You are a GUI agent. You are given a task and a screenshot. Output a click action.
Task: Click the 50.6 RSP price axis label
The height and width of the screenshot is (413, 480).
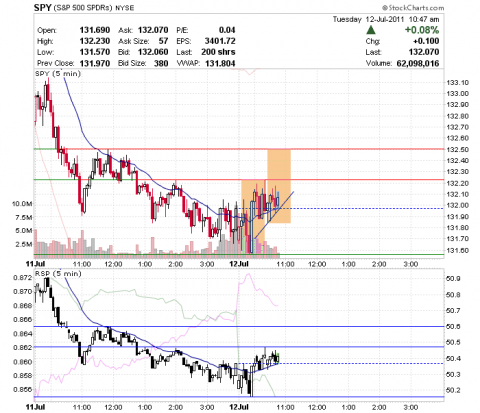[x=453, y=326]
